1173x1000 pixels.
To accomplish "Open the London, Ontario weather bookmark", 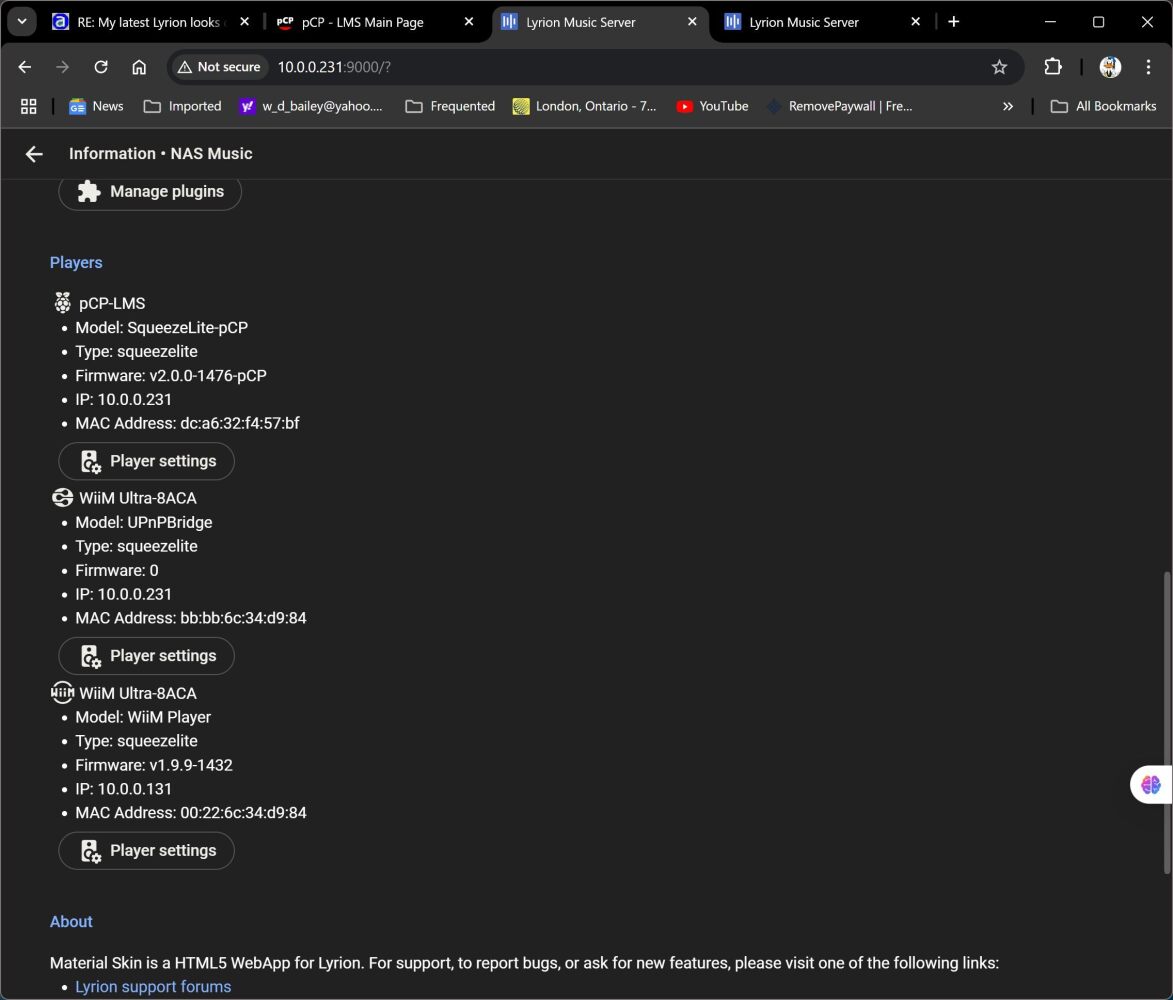I will [585, 106].
